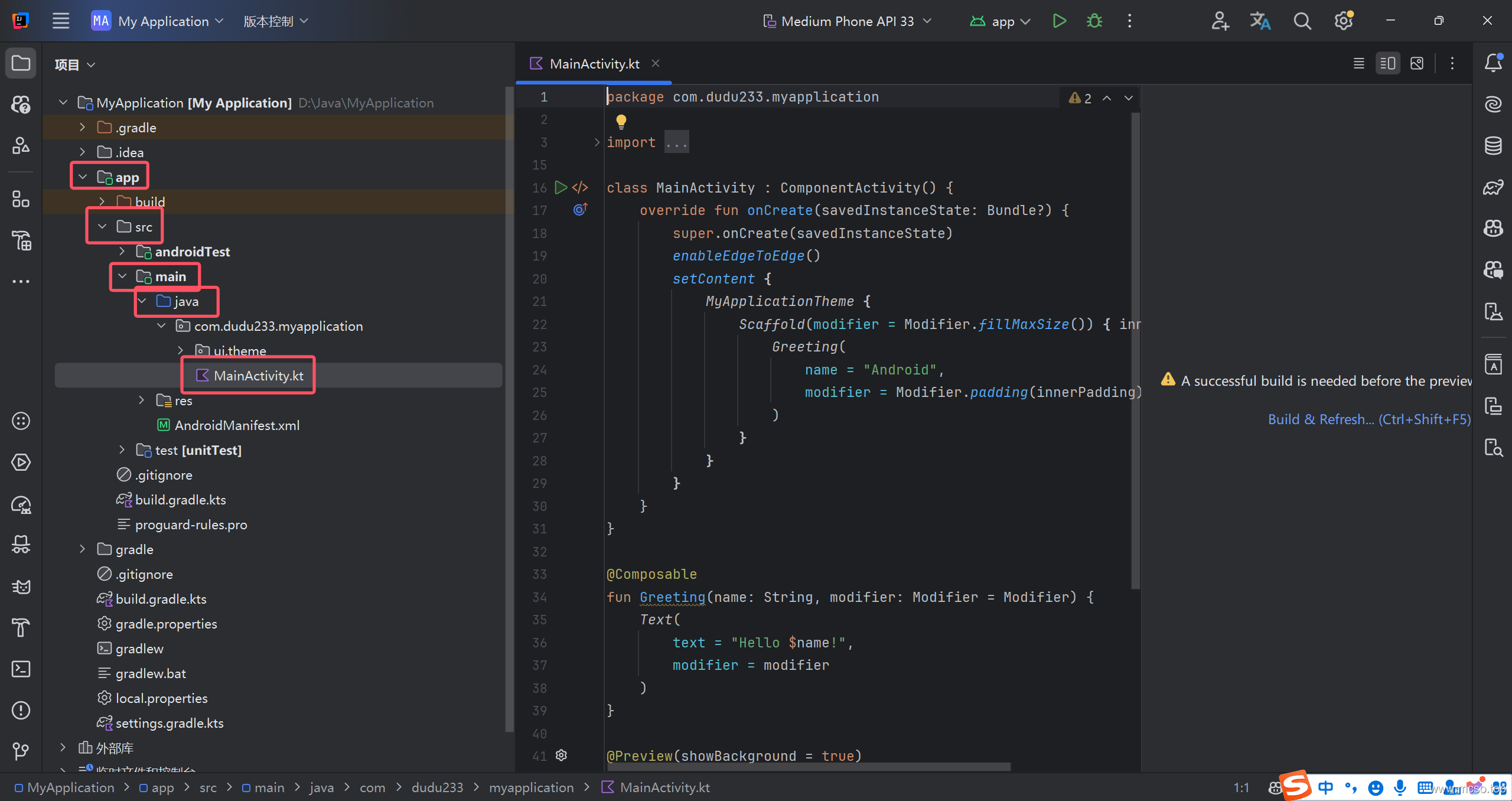The image size is (1512, 801).
Task: Open the main hamburger menu
Action: (x=61, y=21)
